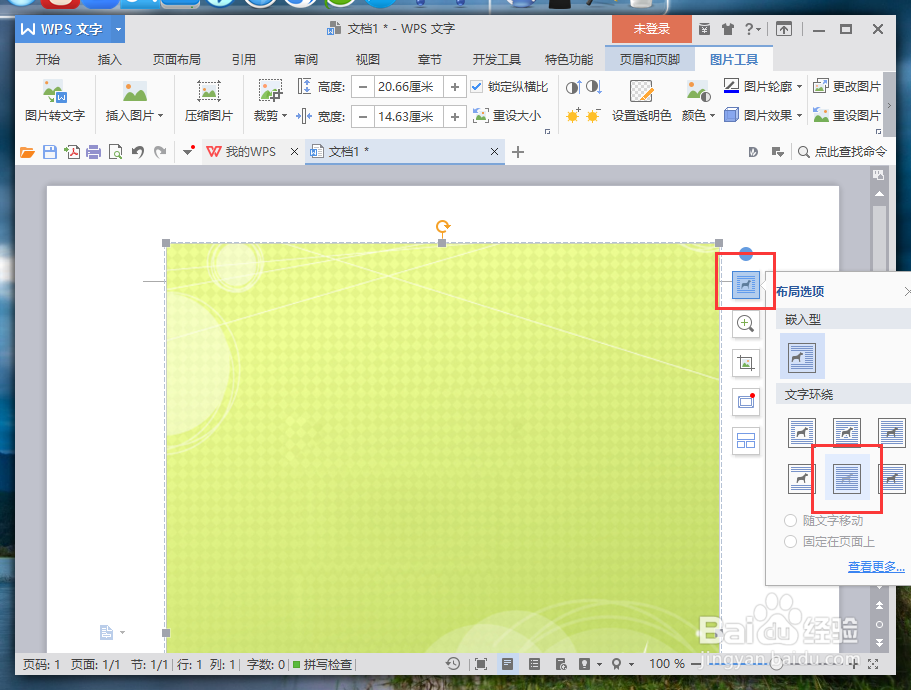
Task: Click the 查看更多 link in layout panel
Action: coord(875,566)
